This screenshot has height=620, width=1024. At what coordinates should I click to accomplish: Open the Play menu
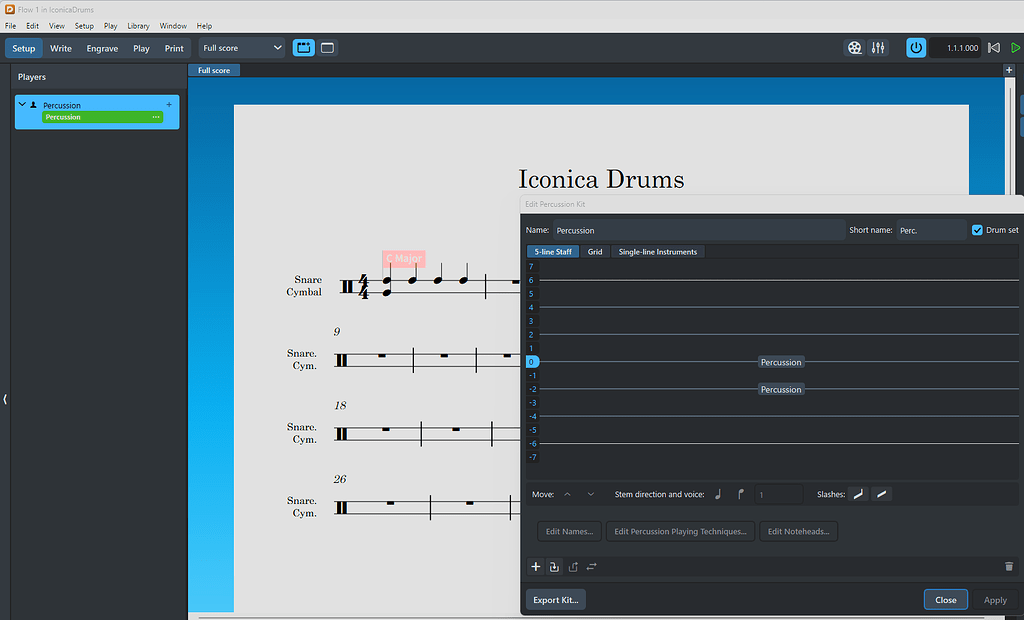(110, 26)
